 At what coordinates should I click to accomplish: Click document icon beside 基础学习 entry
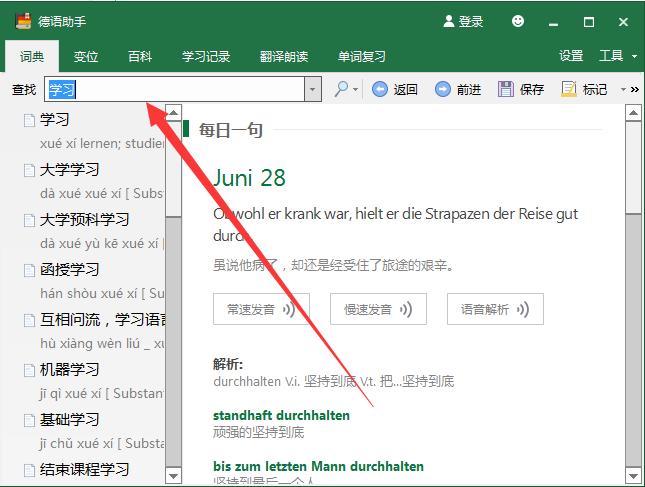[x=29, y=420]
